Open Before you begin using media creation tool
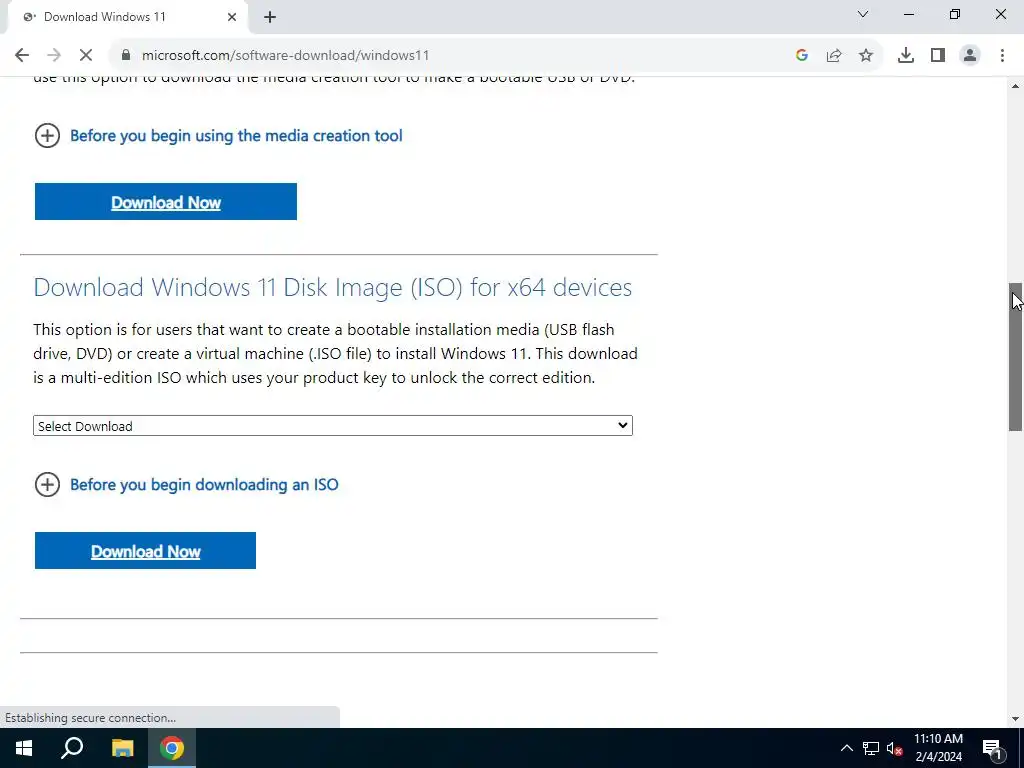 pos(236,136)
